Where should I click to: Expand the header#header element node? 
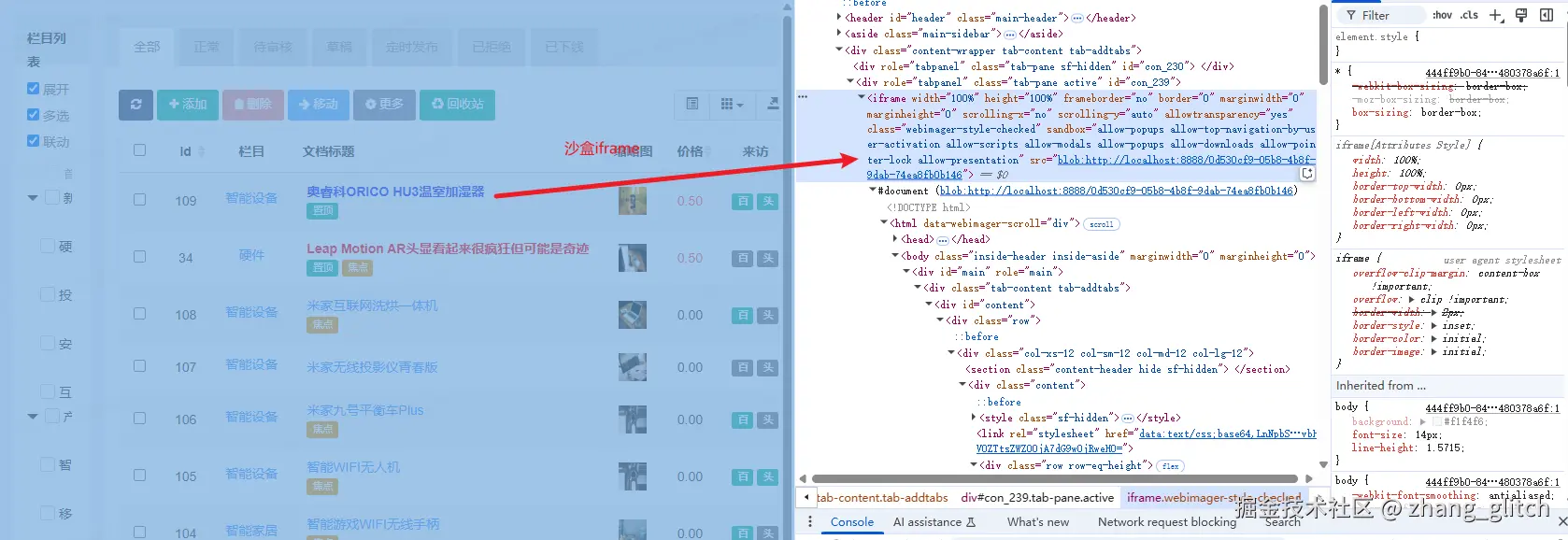(839, 18)
